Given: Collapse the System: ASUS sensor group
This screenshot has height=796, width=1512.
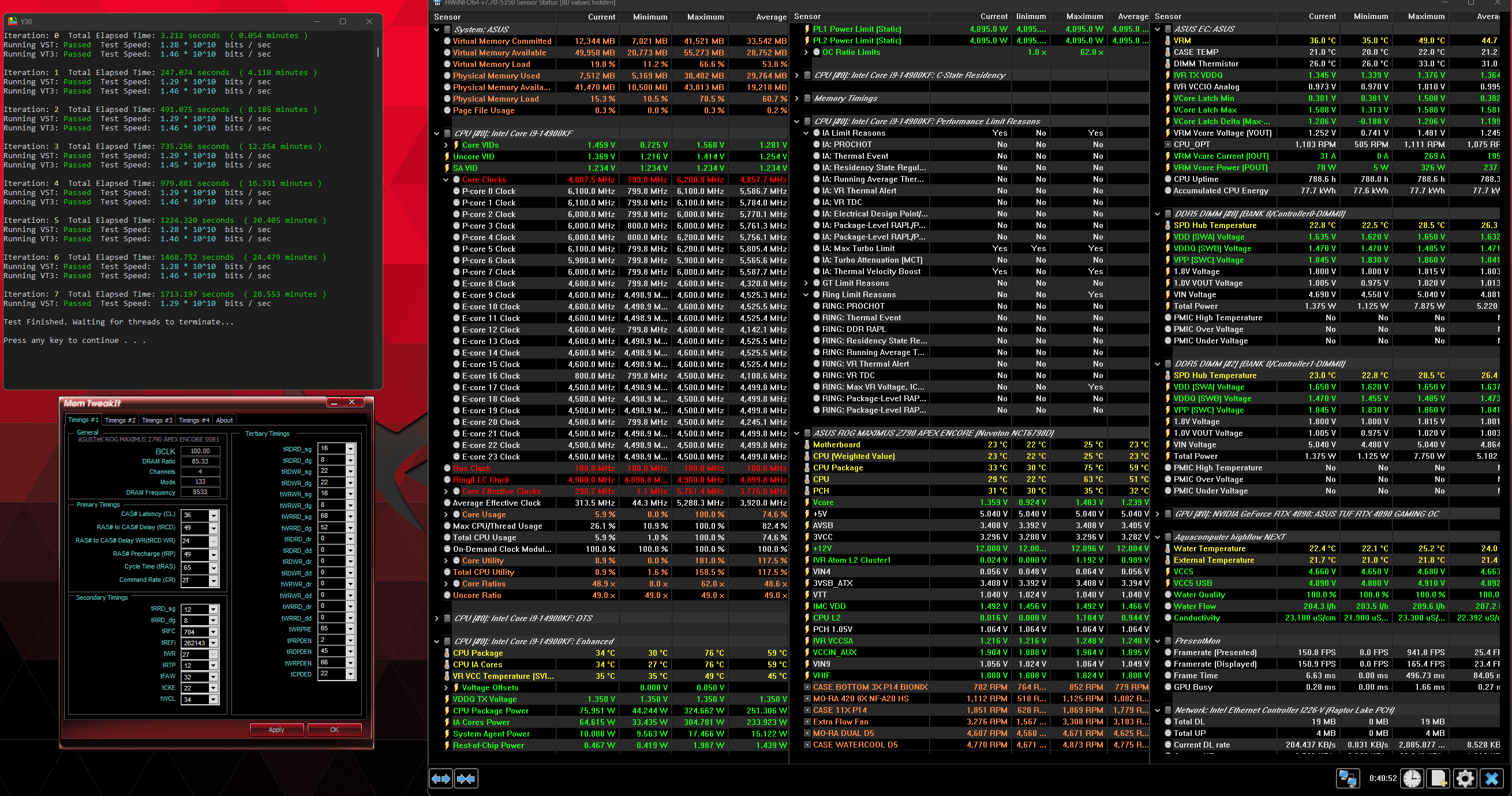Looking at the screenshot, I should (437, 29).
